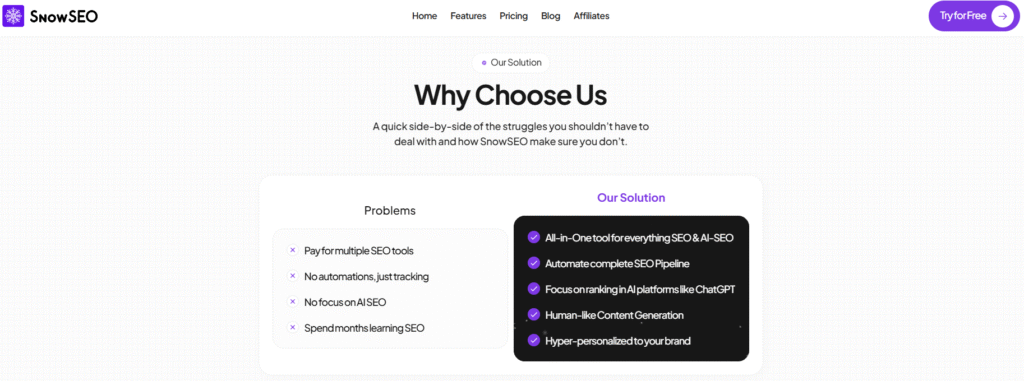Open the Affiliates nav link
The image size is (1024, 381).
coord(592,16)
